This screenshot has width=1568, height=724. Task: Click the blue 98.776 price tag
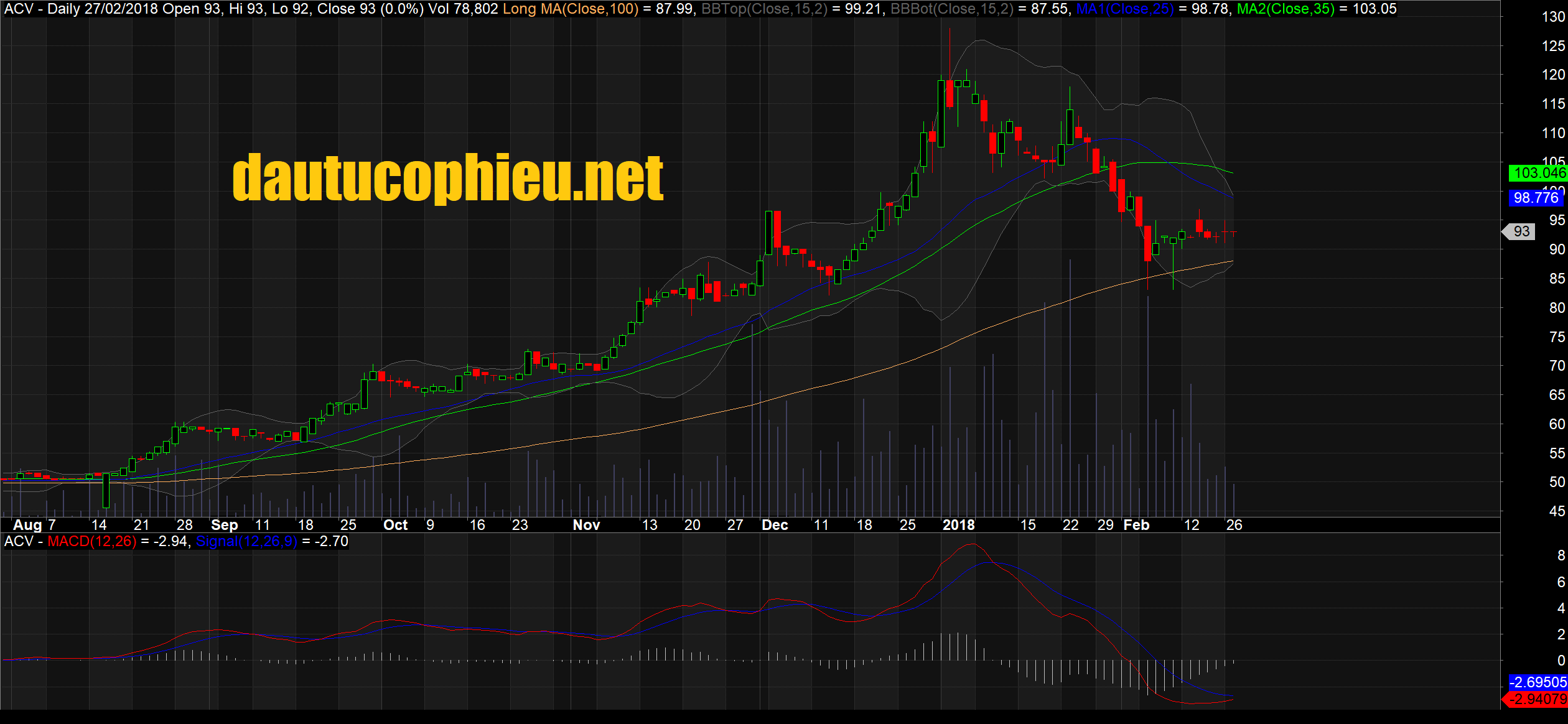click(x=1536, y=198)
